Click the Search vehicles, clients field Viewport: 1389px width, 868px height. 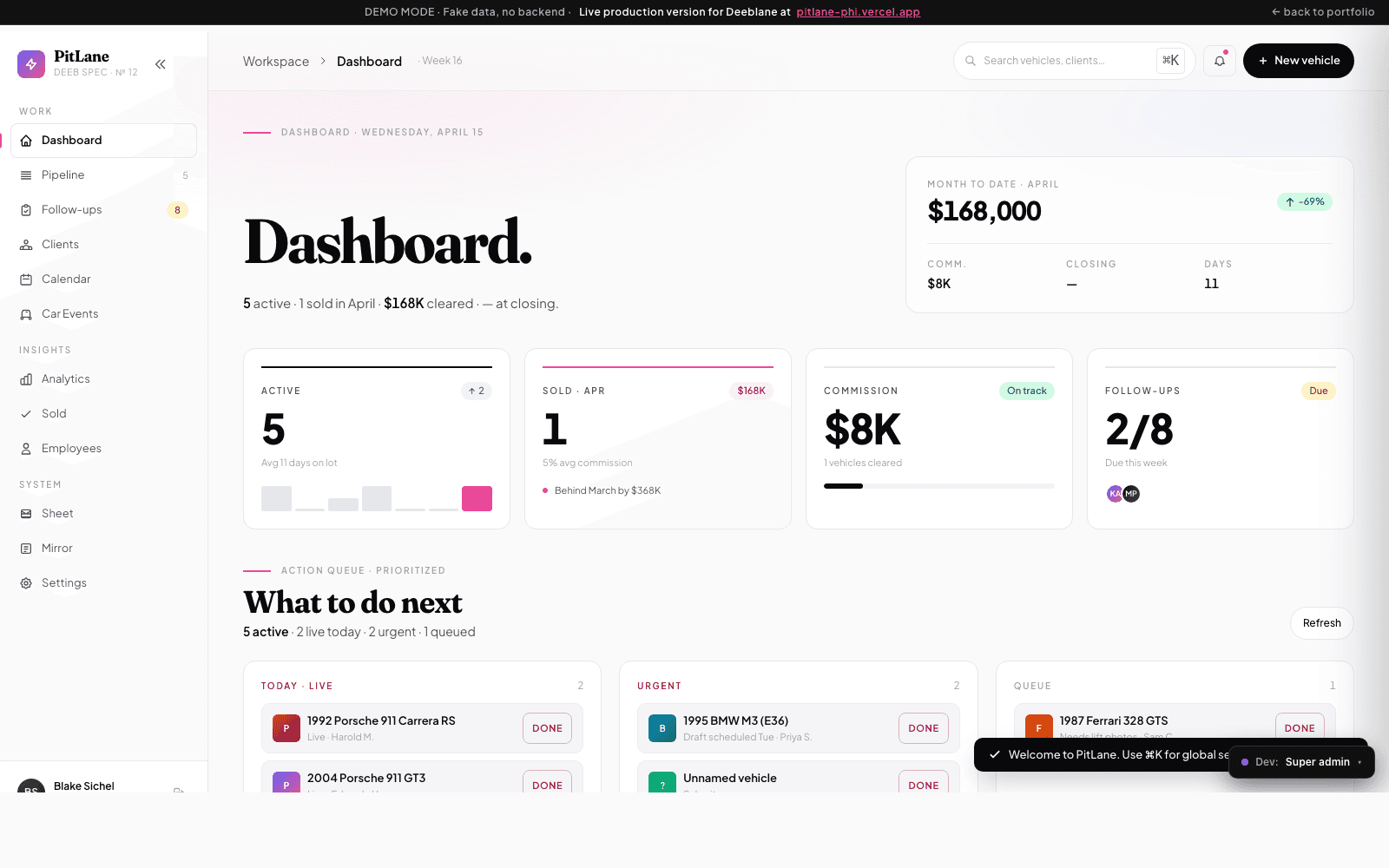coord(1063,61)
